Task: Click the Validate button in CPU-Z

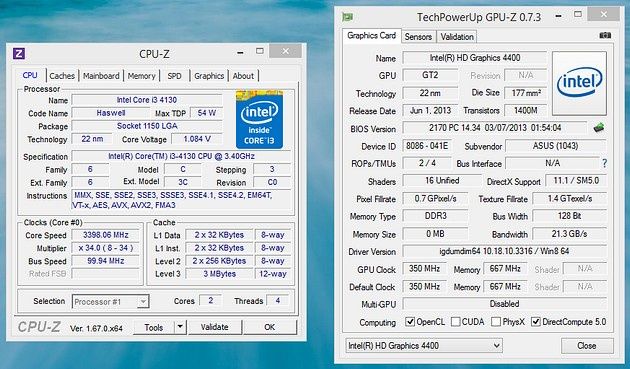Action: click(215, 327)
